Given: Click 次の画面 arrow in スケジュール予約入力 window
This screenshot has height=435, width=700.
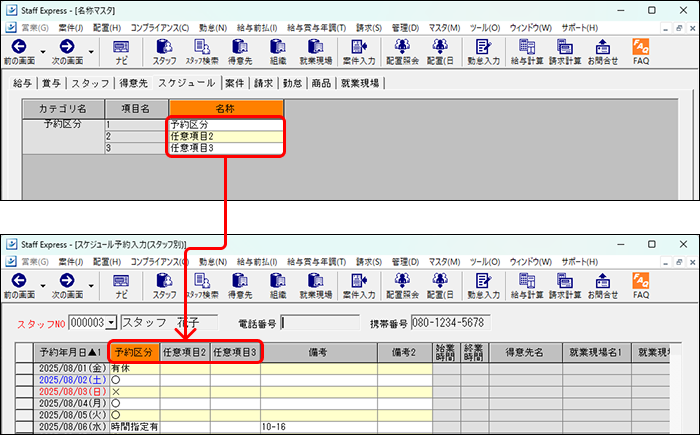Looking at the screenshot, I should tap(67, 280).
